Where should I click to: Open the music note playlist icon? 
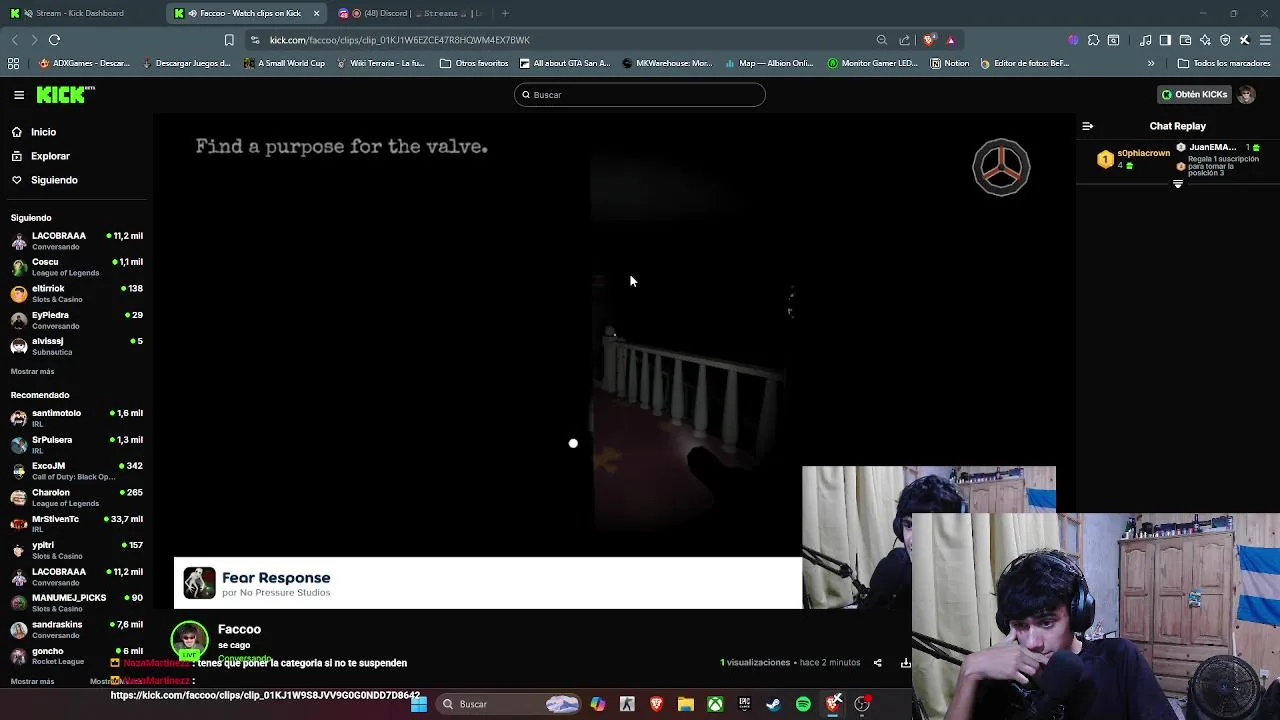[1145, 40]
